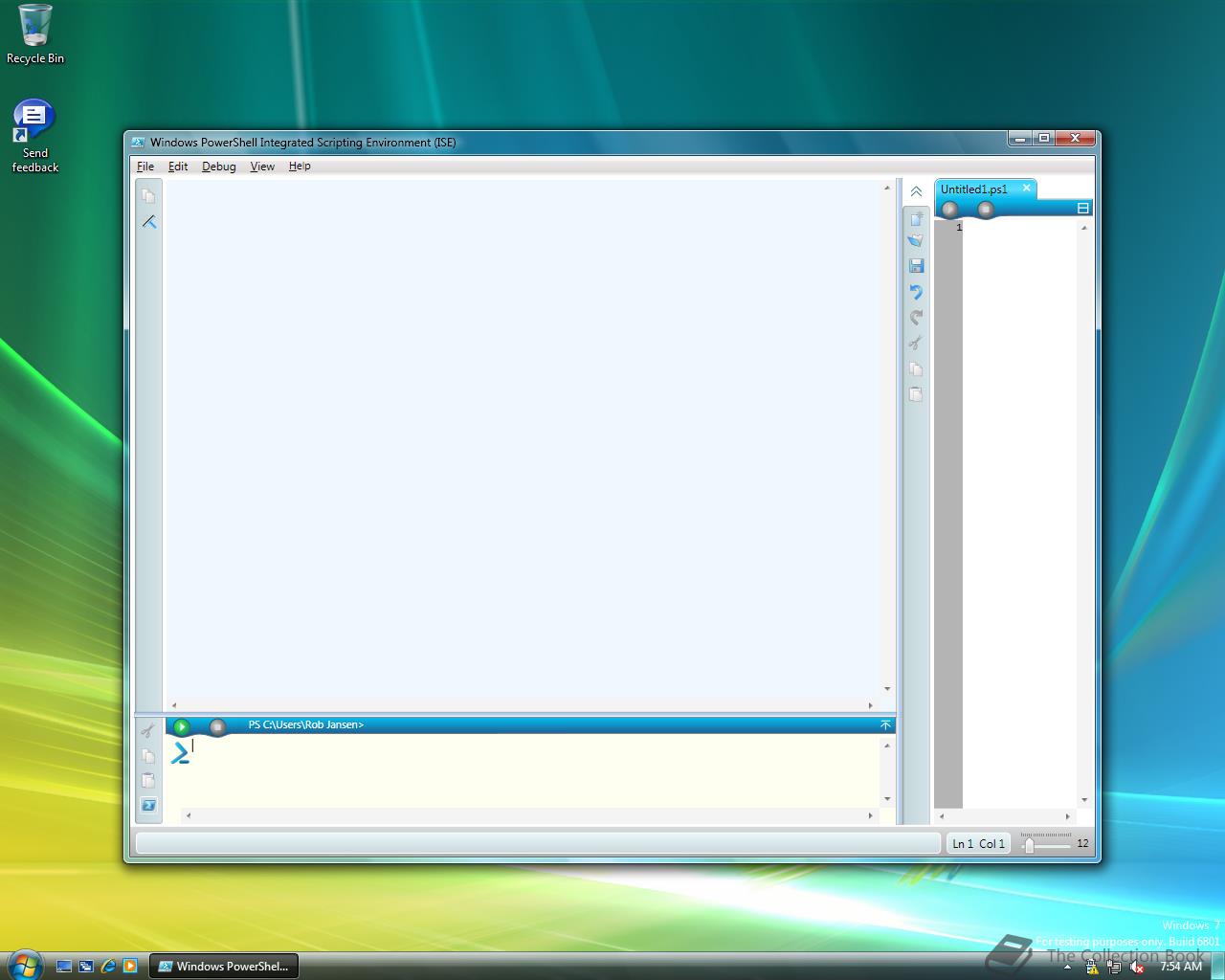Click the Cut scissors icon in command pane

[x=147, y=731]
